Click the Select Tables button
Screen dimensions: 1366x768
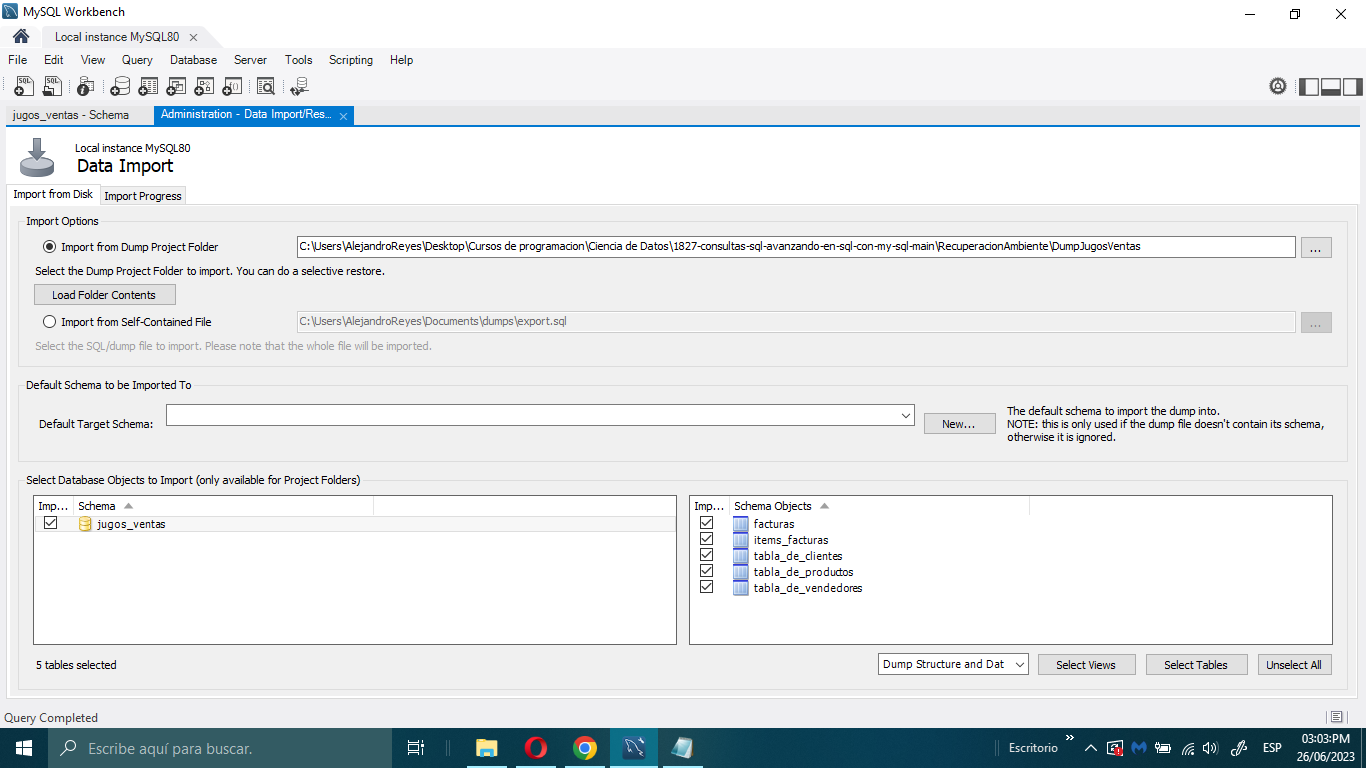tap(1195, 665)
